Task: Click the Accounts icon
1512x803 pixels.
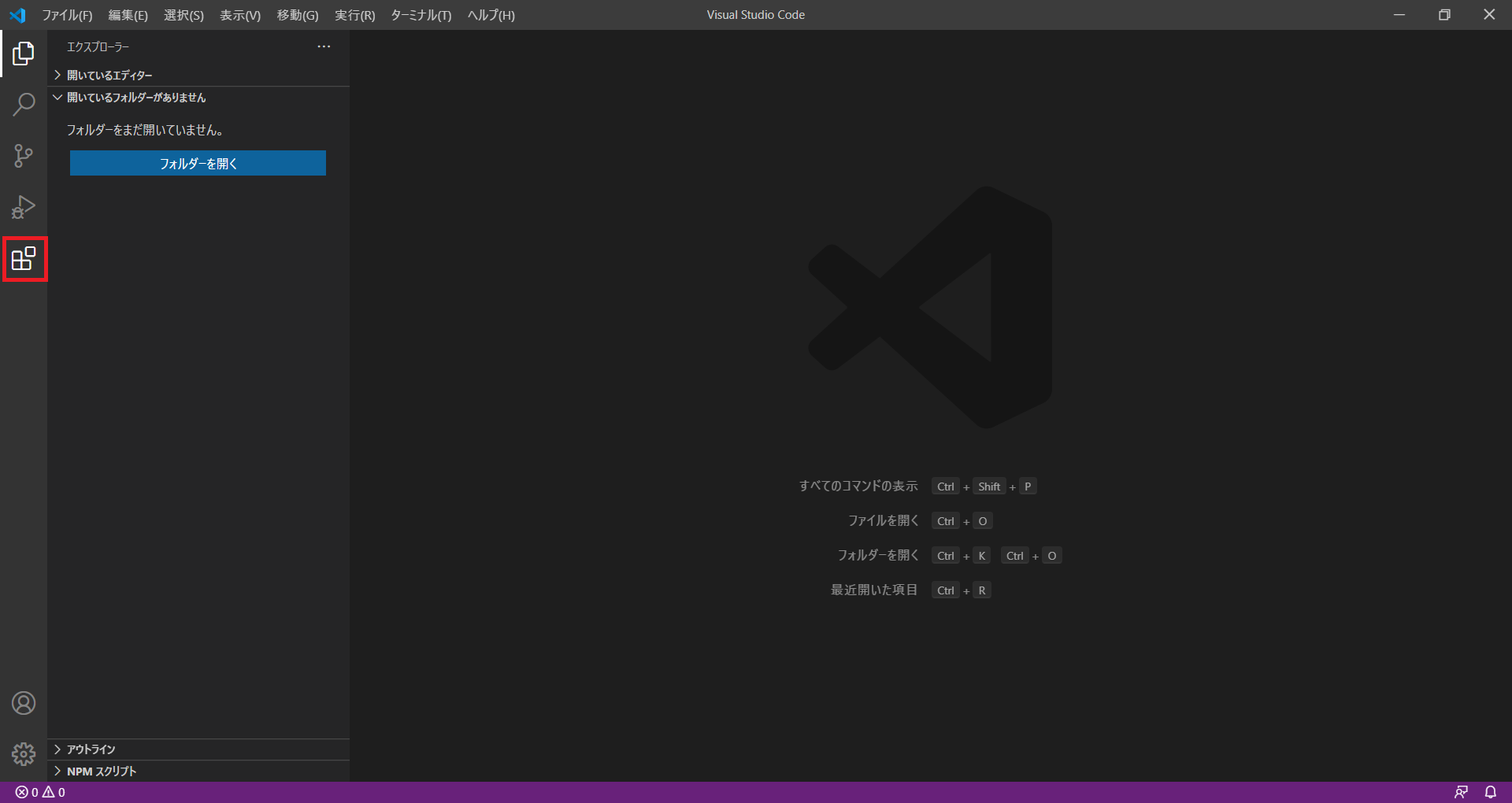Action: point(24,703)
